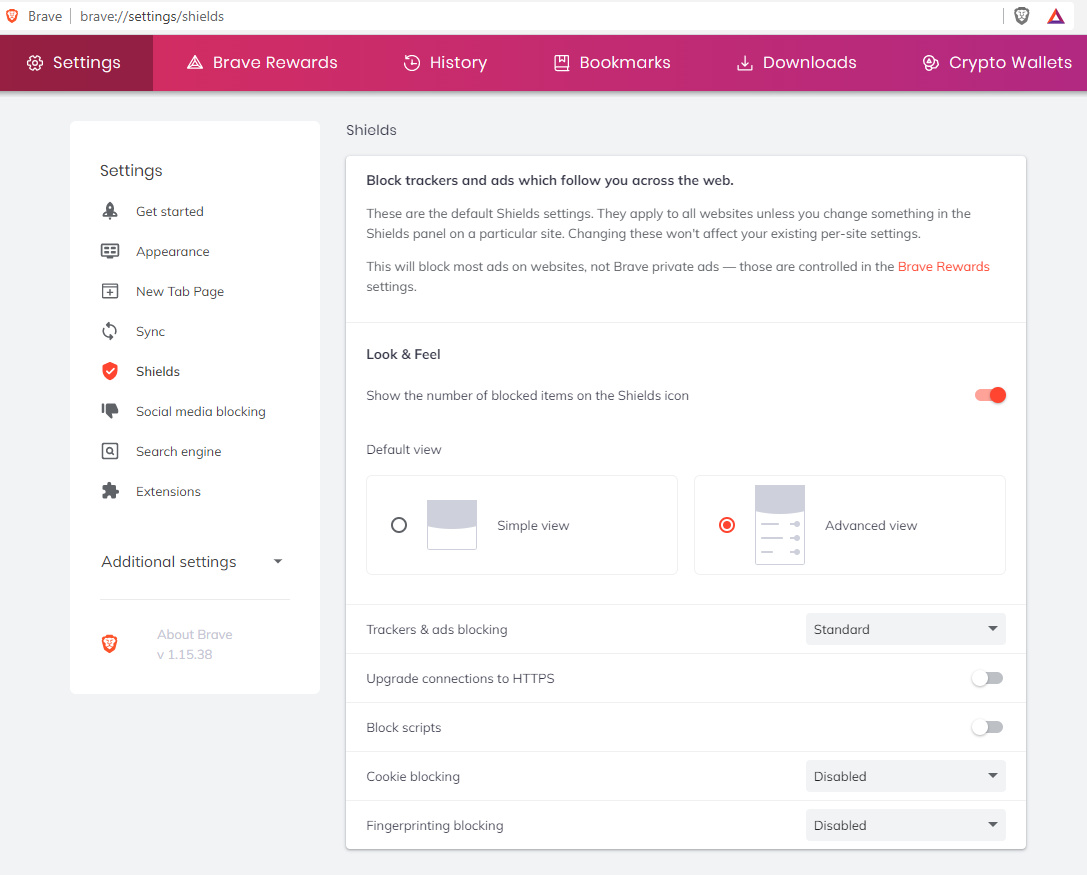This screenshot has width=1087, height=875.
Task: Click the Brave Rewards triangle tab icon
Action: coord(195,62)
